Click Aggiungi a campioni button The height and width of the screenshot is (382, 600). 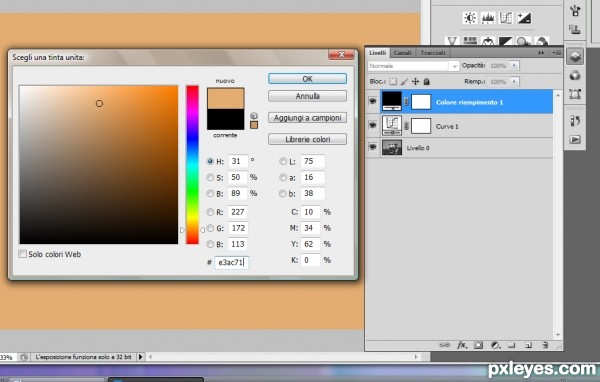coord(307,118)
